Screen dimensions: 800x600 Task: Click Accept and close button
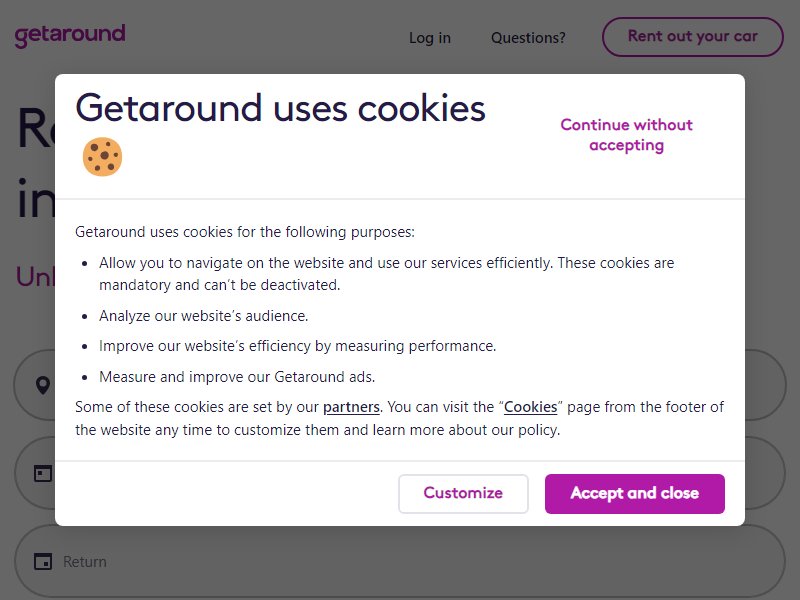point(635,493)
